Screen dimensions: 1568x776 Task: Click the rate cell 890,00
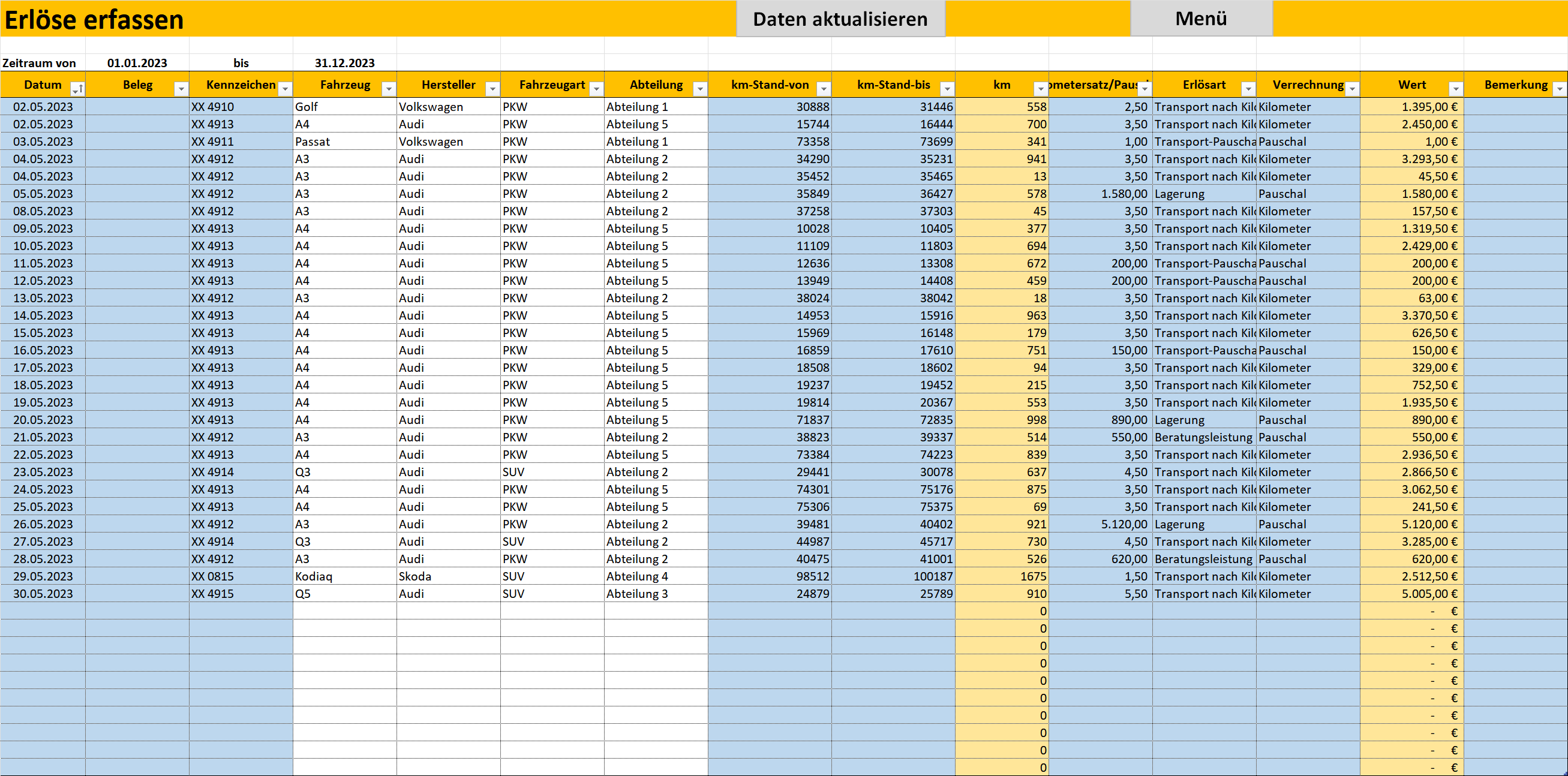click(1101, 419)
